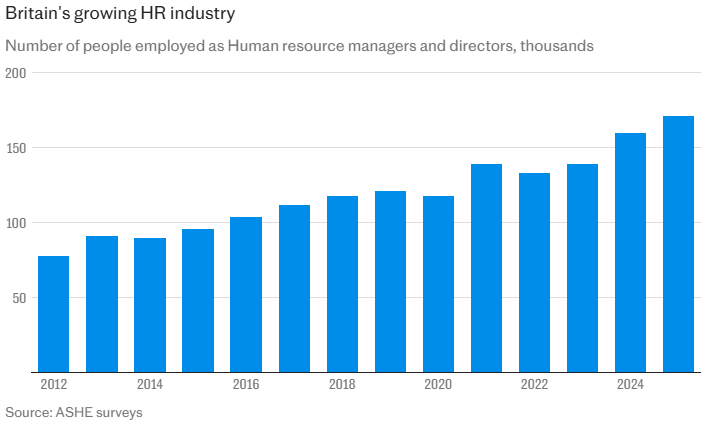
Task: Click the 2022 data bar
Action: pyautogui.click(x=534, y=273)
